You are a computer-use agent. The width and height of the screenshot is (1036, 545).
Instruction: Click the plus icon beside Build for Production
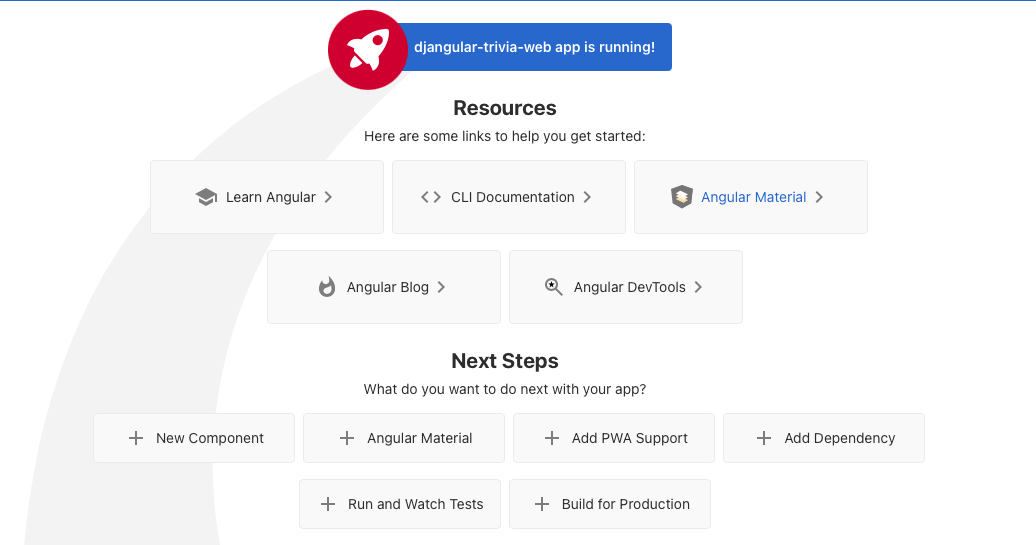(542, 504)
